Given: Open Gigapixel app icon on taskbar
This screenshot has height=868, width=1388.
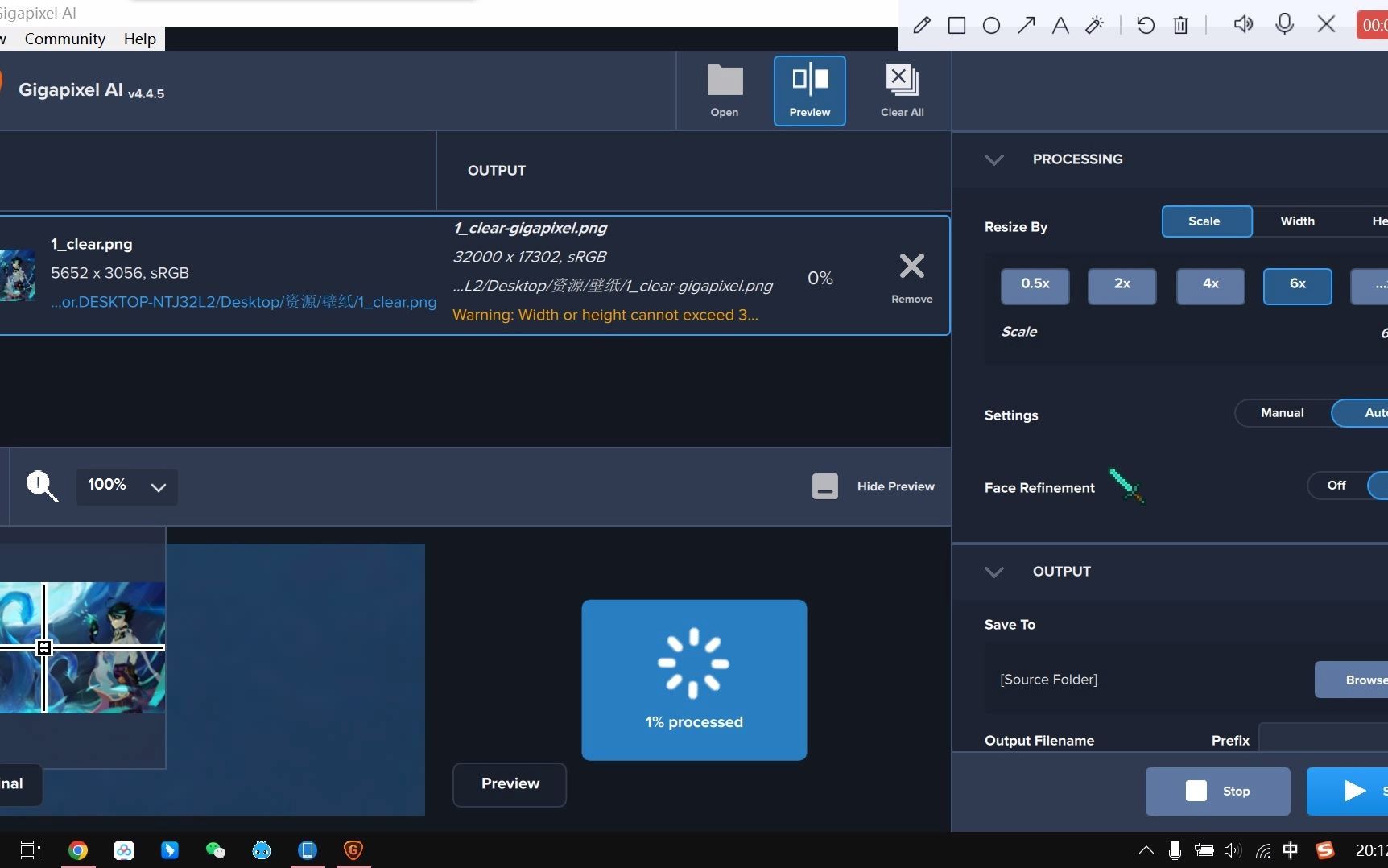Looking at the screenshot, I should (x=353, y=850).
